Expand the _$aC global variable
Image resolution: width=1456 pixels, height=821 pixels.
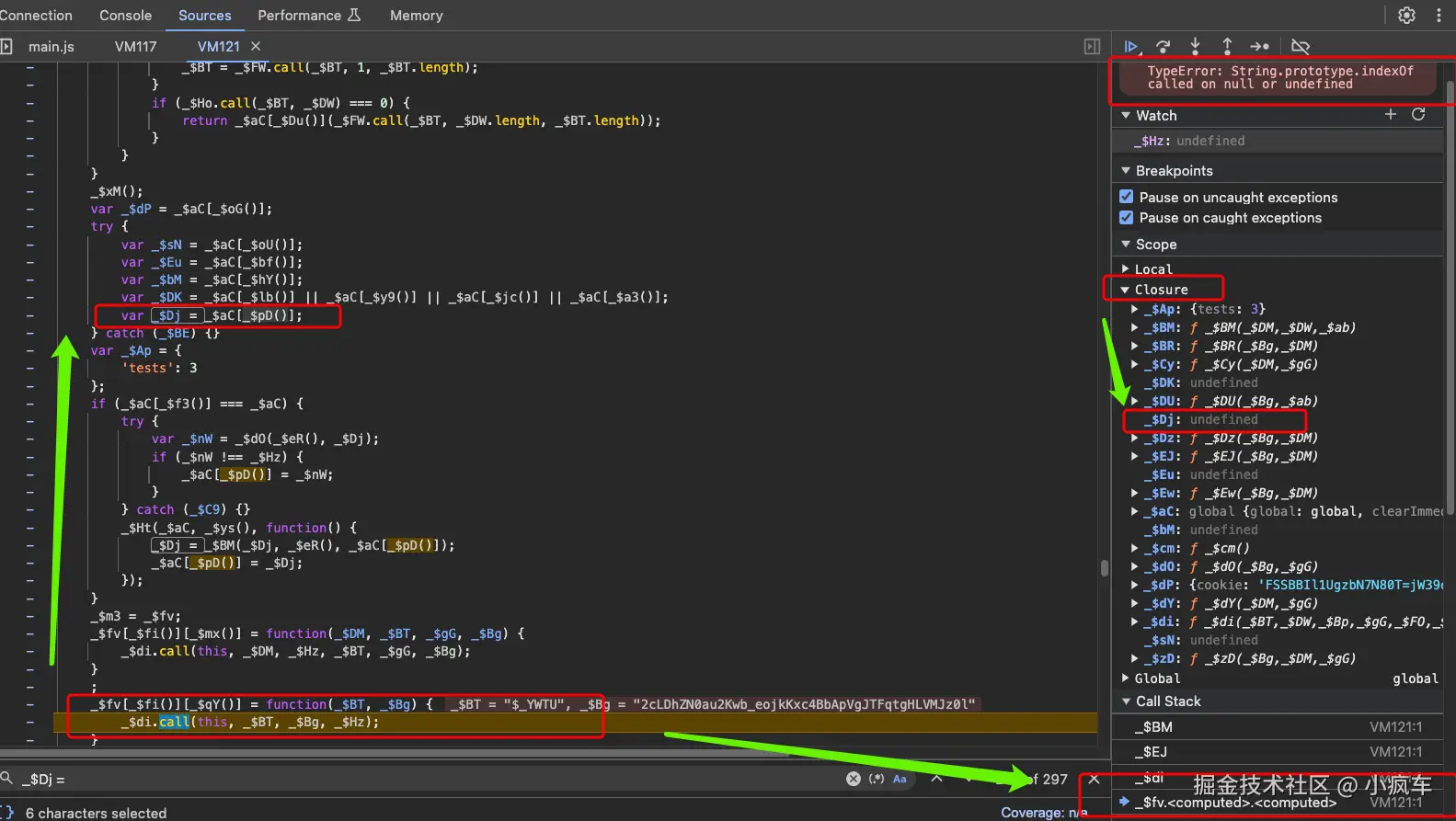click(x=1134, y=511)
